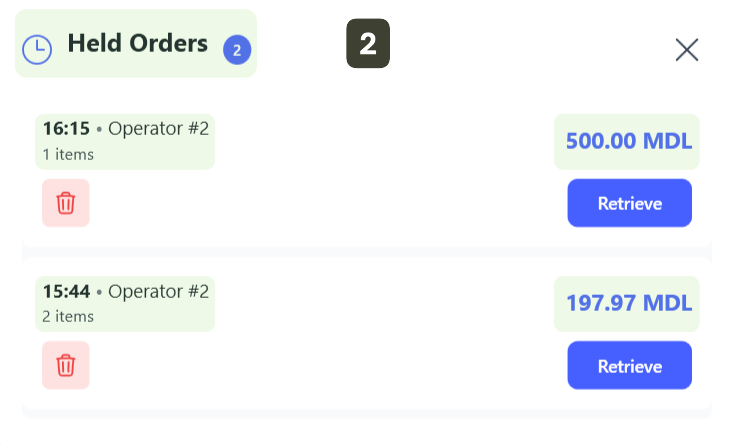The image size is (734, 445).
Task: Click the dark square badge showing 2
Action: (x=368, y=44)
